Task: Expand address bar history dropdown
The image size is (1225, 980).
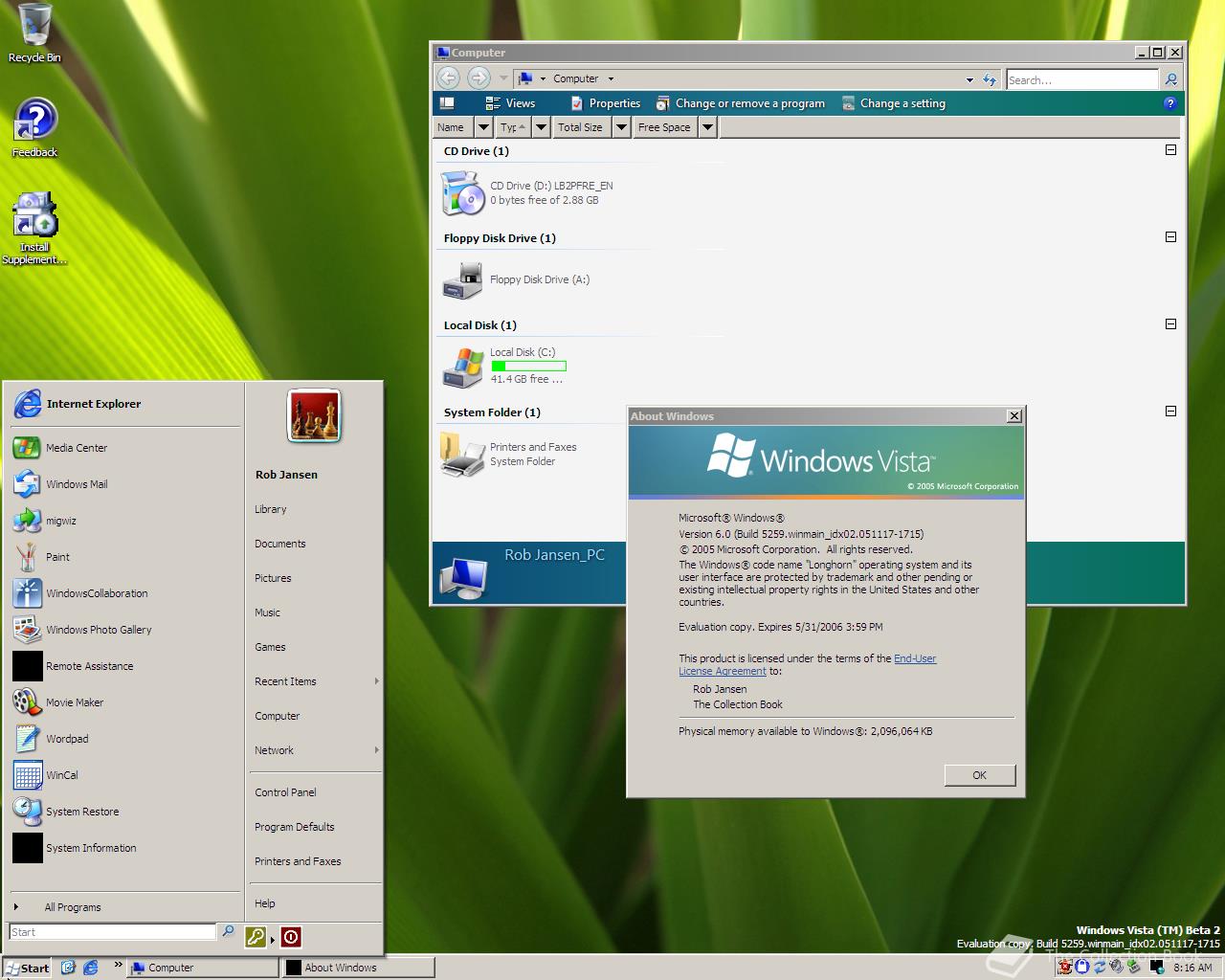Action: pos(969,79)
